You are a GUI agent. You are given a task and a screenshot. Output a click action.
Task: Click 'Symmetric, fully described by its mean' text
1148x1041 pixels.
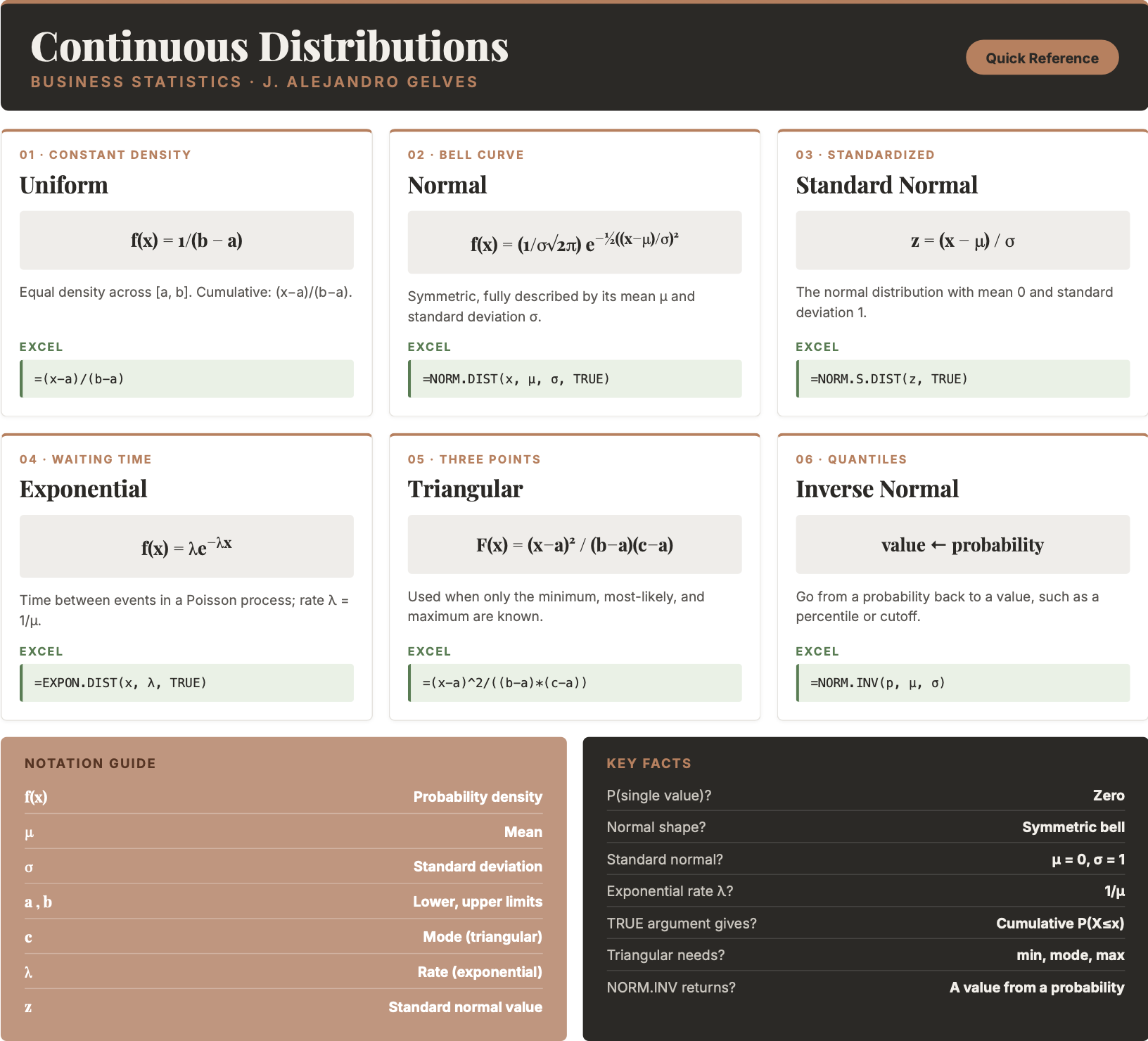[x=551, y=306]
